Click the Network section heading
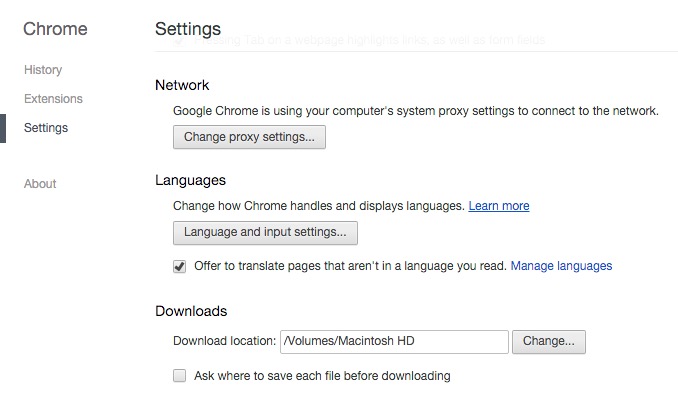 tap(182, 85)
